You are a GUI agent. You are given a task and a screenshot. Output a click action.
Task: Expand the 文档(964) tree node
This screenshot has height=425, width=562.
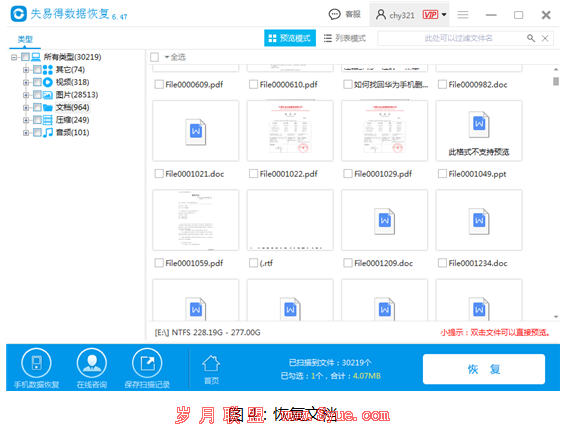(x=26, y=108)
